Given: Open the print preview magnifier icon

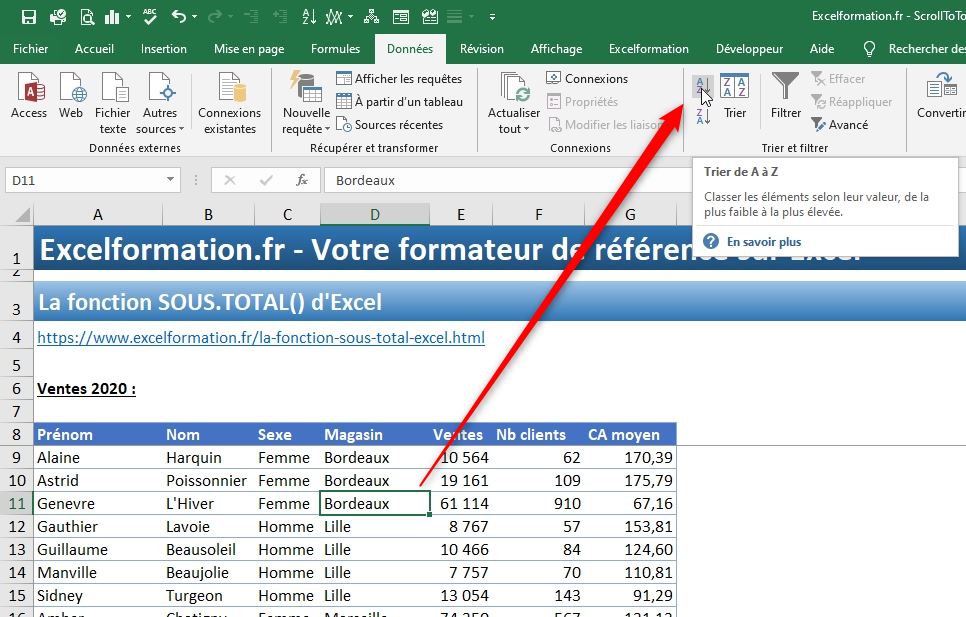Looking at the screenshot, I should coord(87,17).
